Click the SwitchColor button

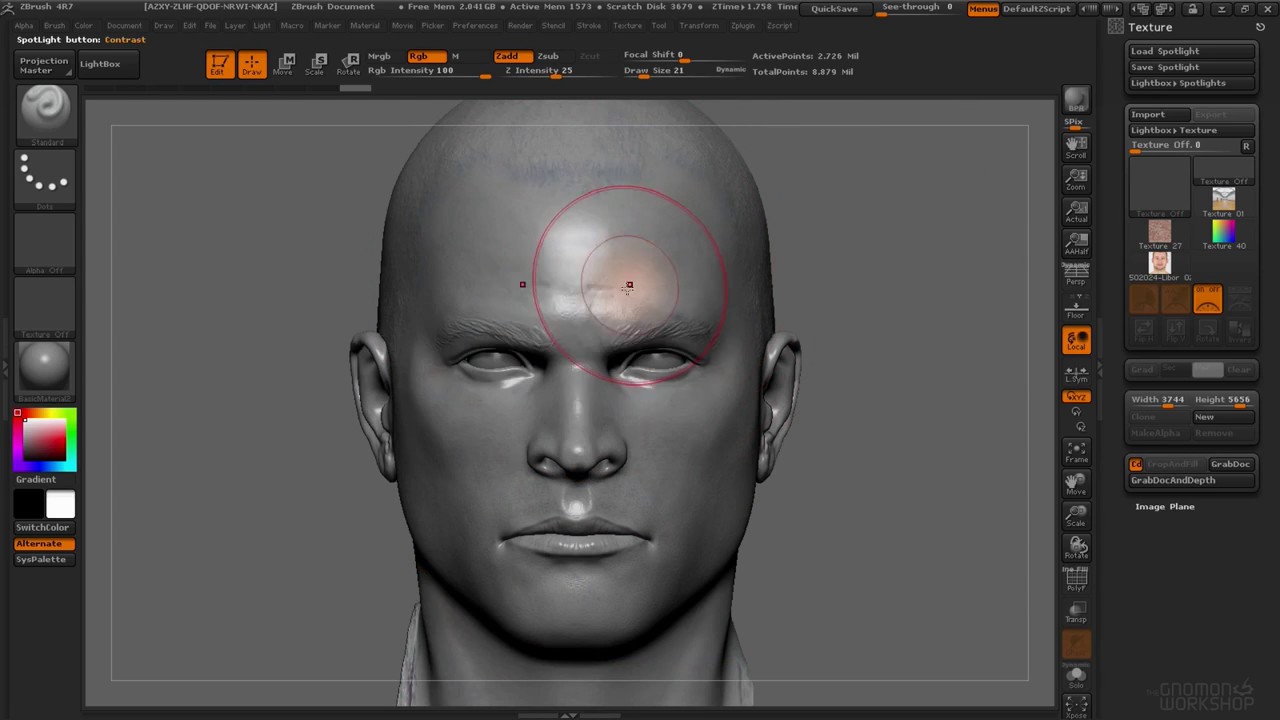click(43, 527)
